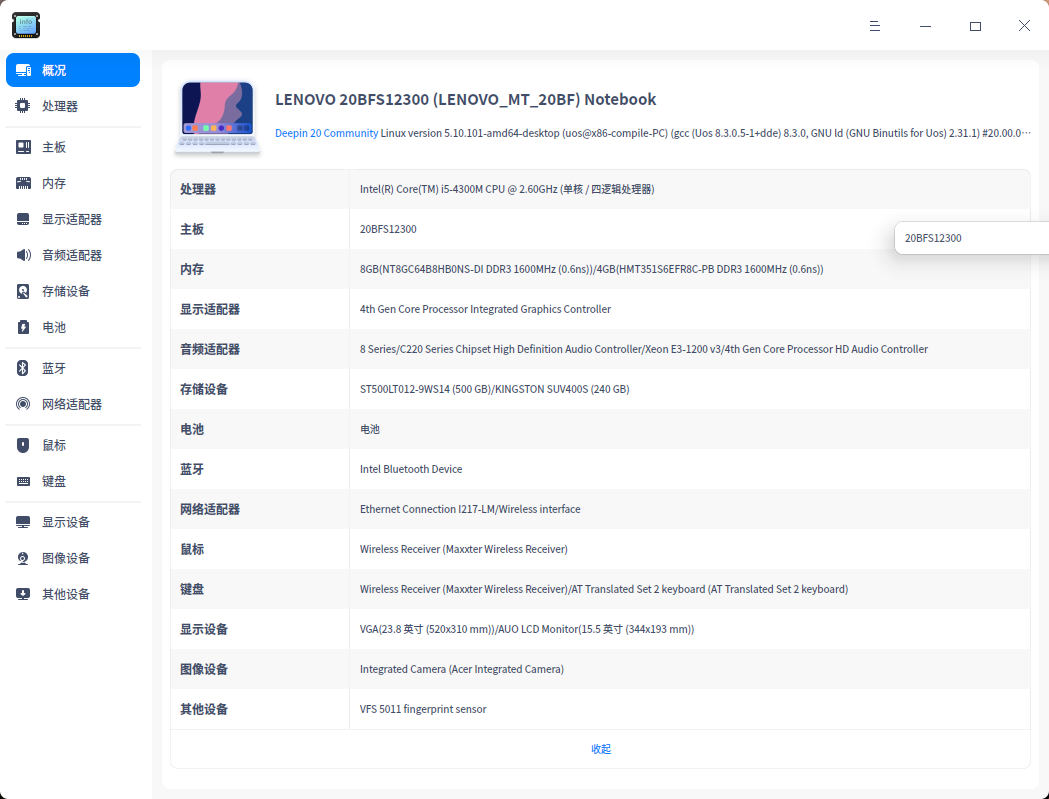
Task: Click the 图像设备 camera icon
Action: [22, 557]
